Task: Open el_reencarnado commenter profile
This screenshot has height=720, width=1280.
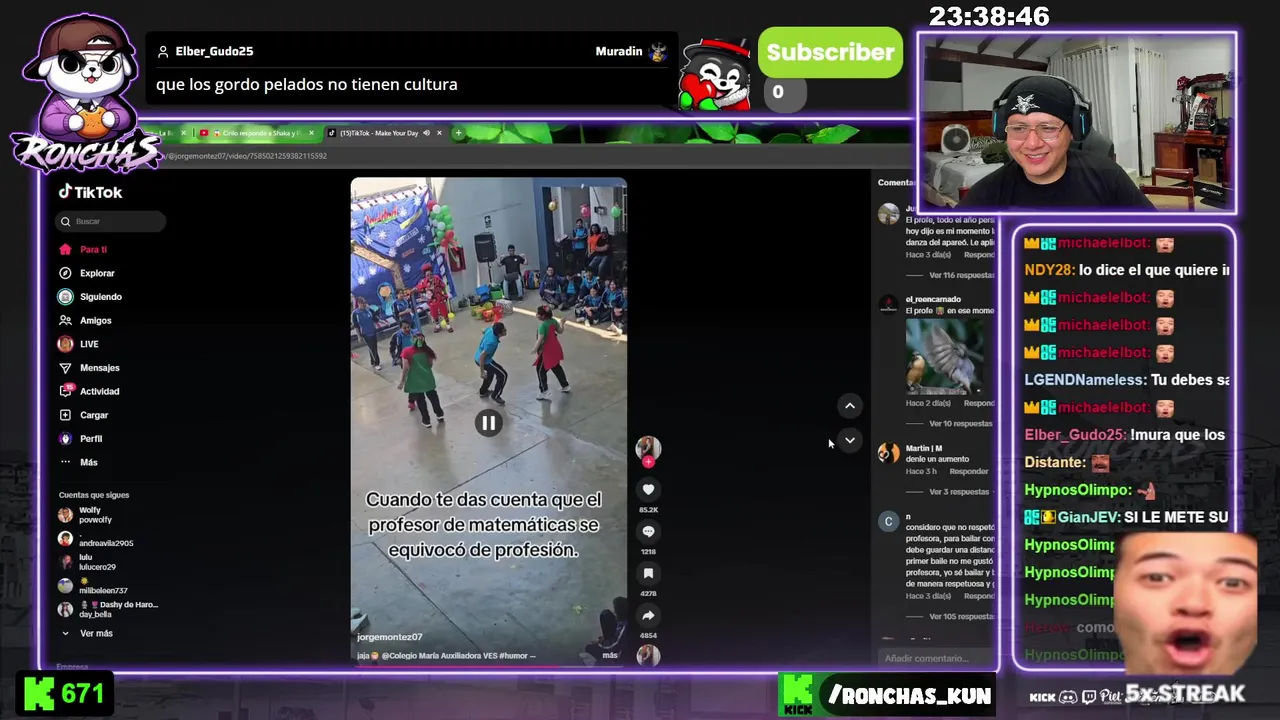Action: (933, 299)
